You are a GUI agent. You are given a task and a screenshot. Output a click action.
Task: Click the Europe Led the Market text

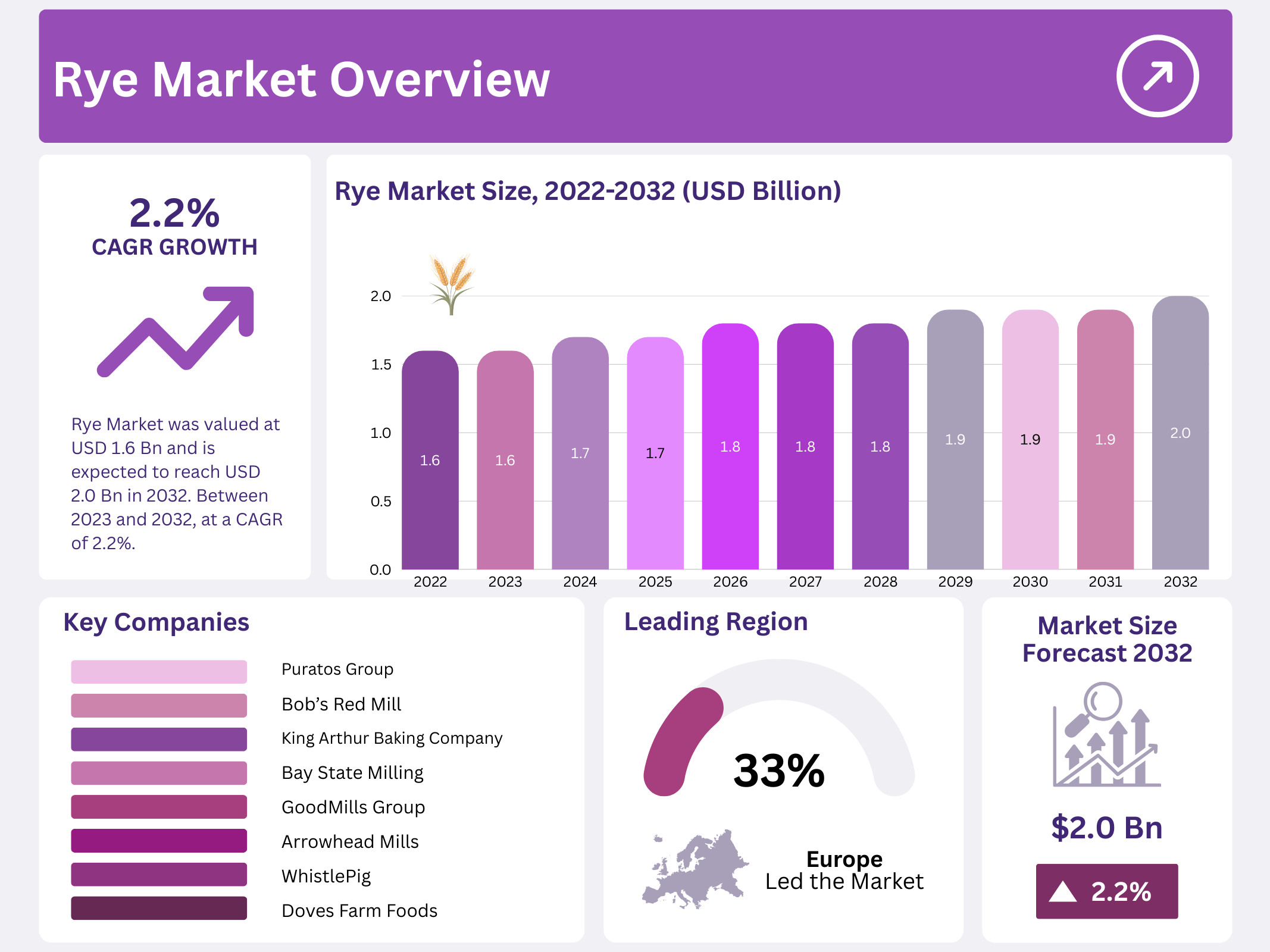pos(844,870)
